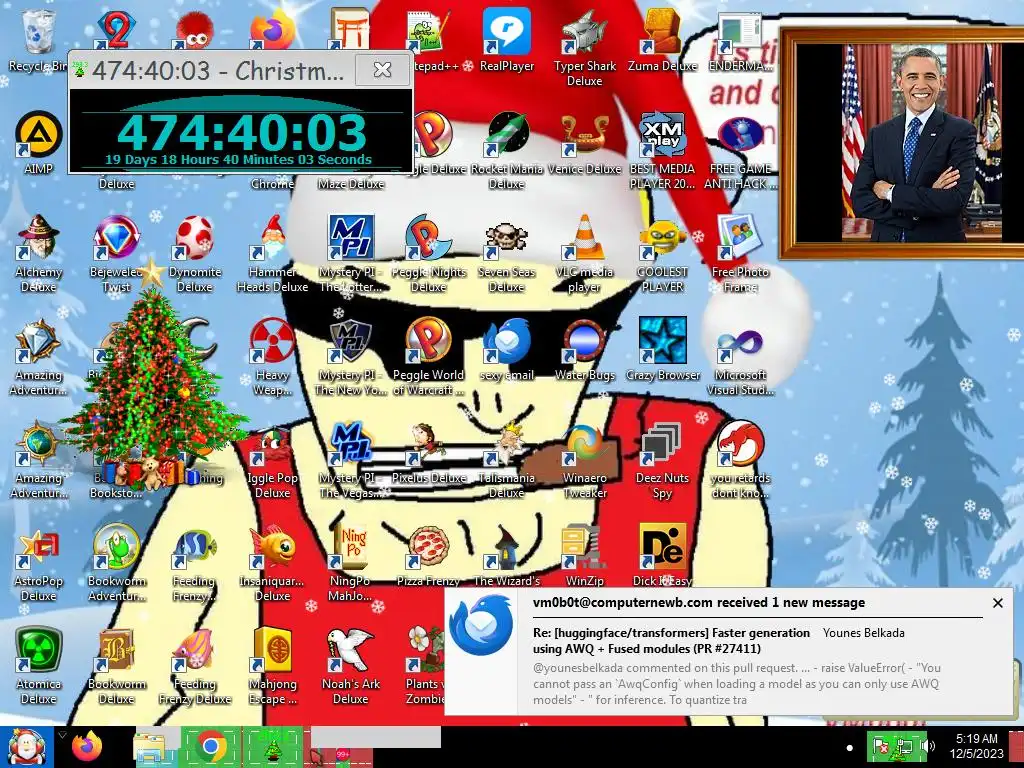Viewport: 1024px width, 768px height.
Task: Show the 5:19 AM clock calendar
Action: 976,746
